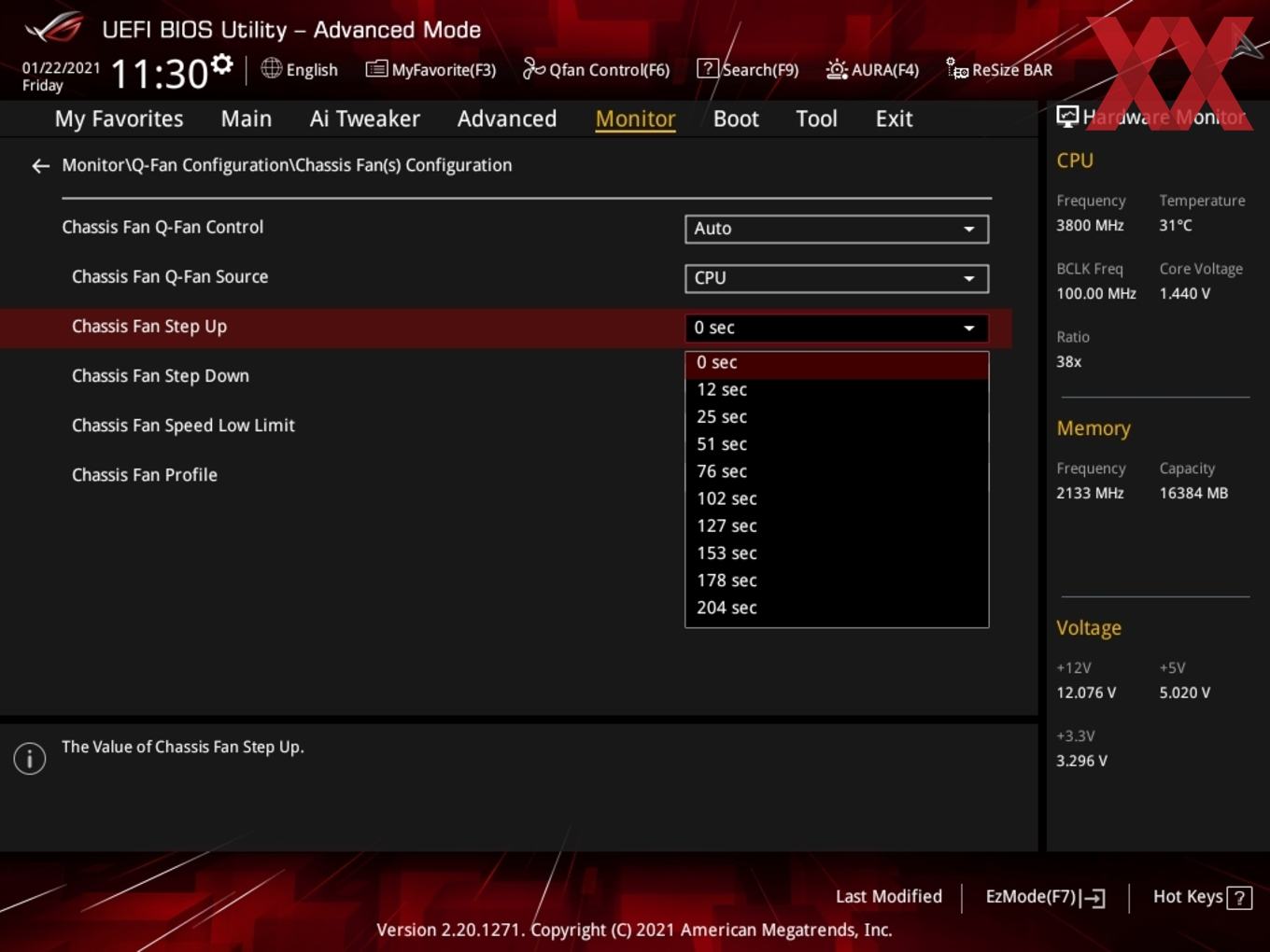Viewport: 1270px width, 952px height.
Task: Click the ROG logo in header
Action: click(54, 28)
